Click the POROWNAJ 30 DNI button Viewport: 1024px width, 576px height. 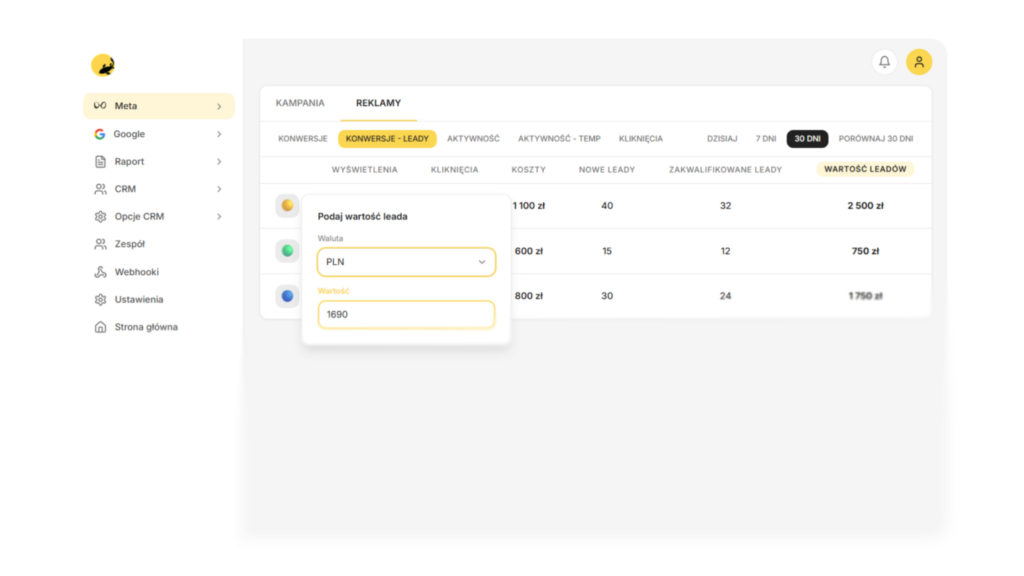[875, 139]
